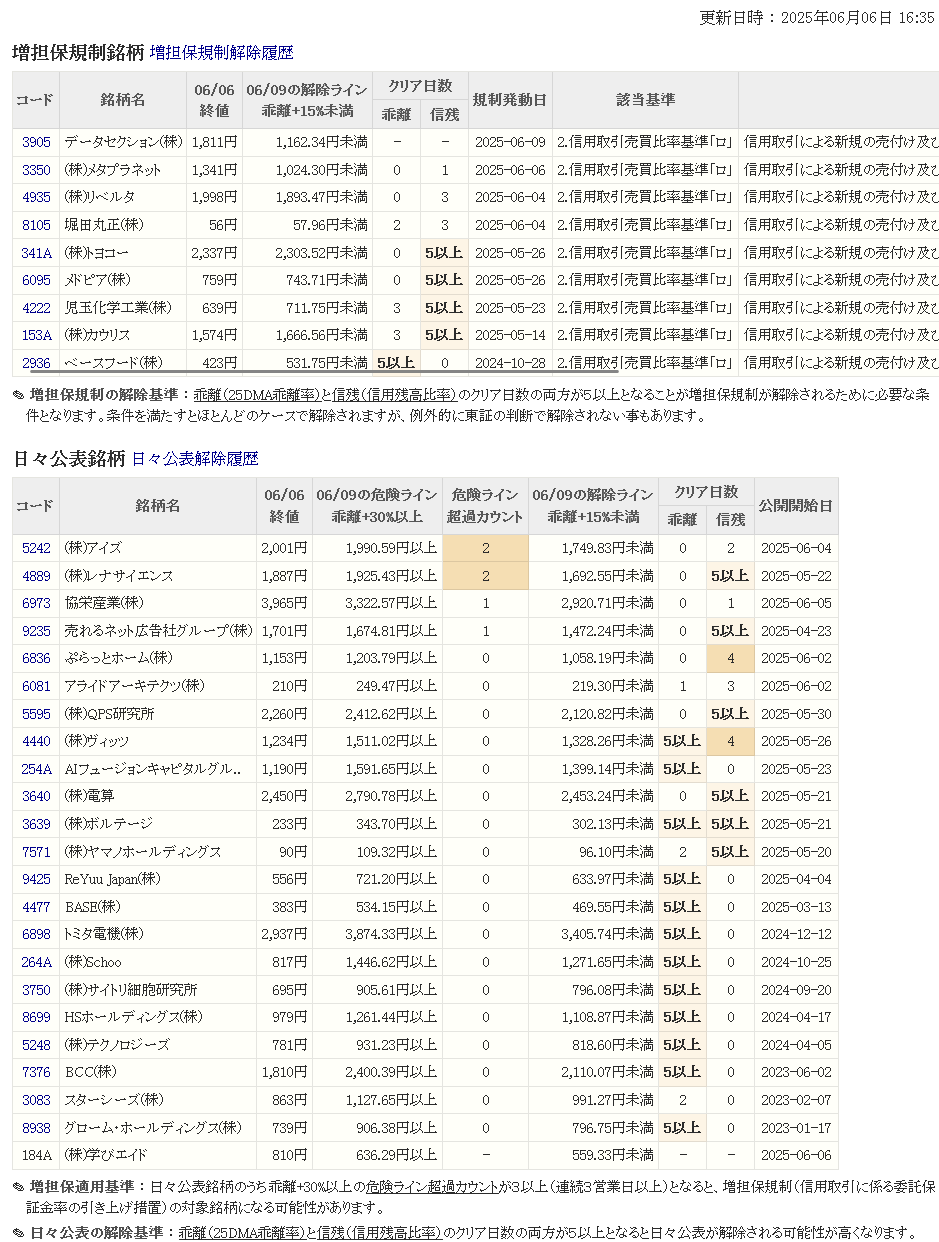
Task: Open stock code 5595 link
Action: 36,714
